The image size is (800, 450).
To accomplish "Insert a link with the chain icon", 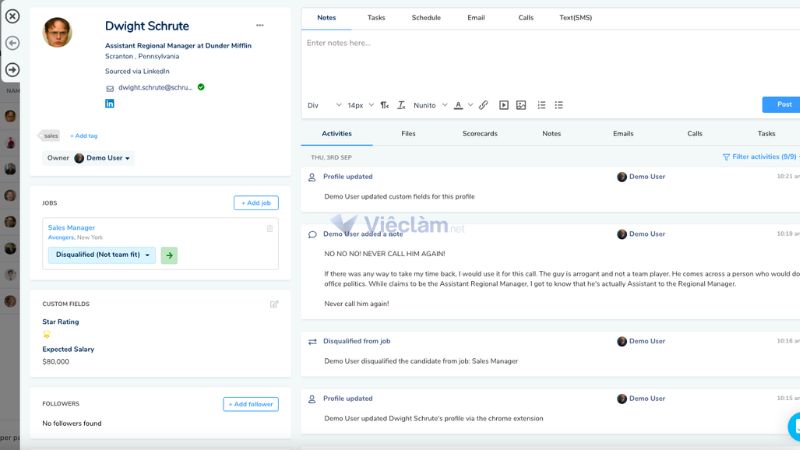I will click(x=483, y=105).
